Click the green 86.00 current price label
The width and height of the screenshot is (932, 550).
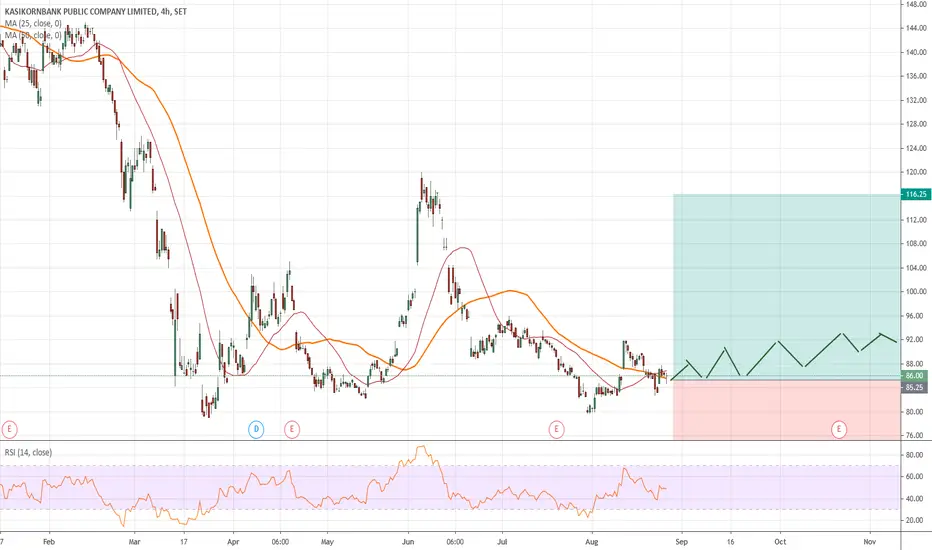click(x=916, y=376)
